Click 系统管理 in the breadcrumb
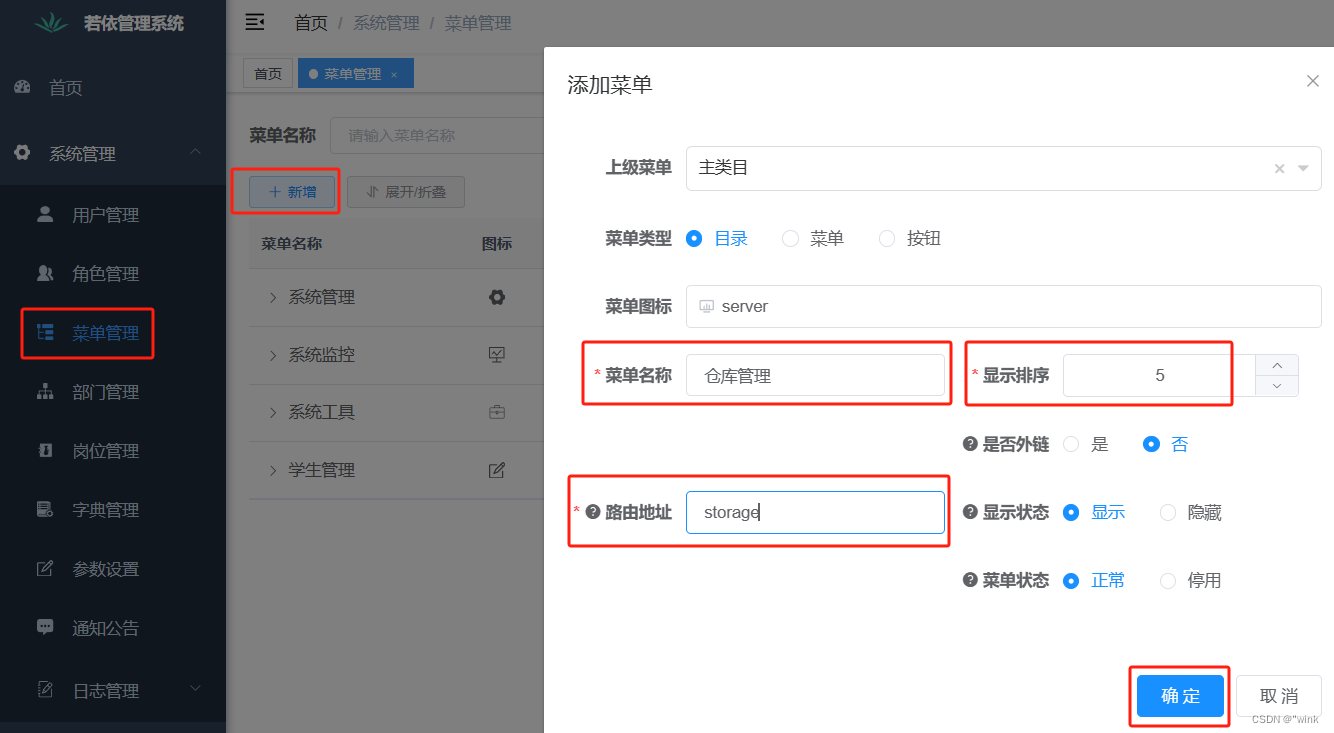 386,23
